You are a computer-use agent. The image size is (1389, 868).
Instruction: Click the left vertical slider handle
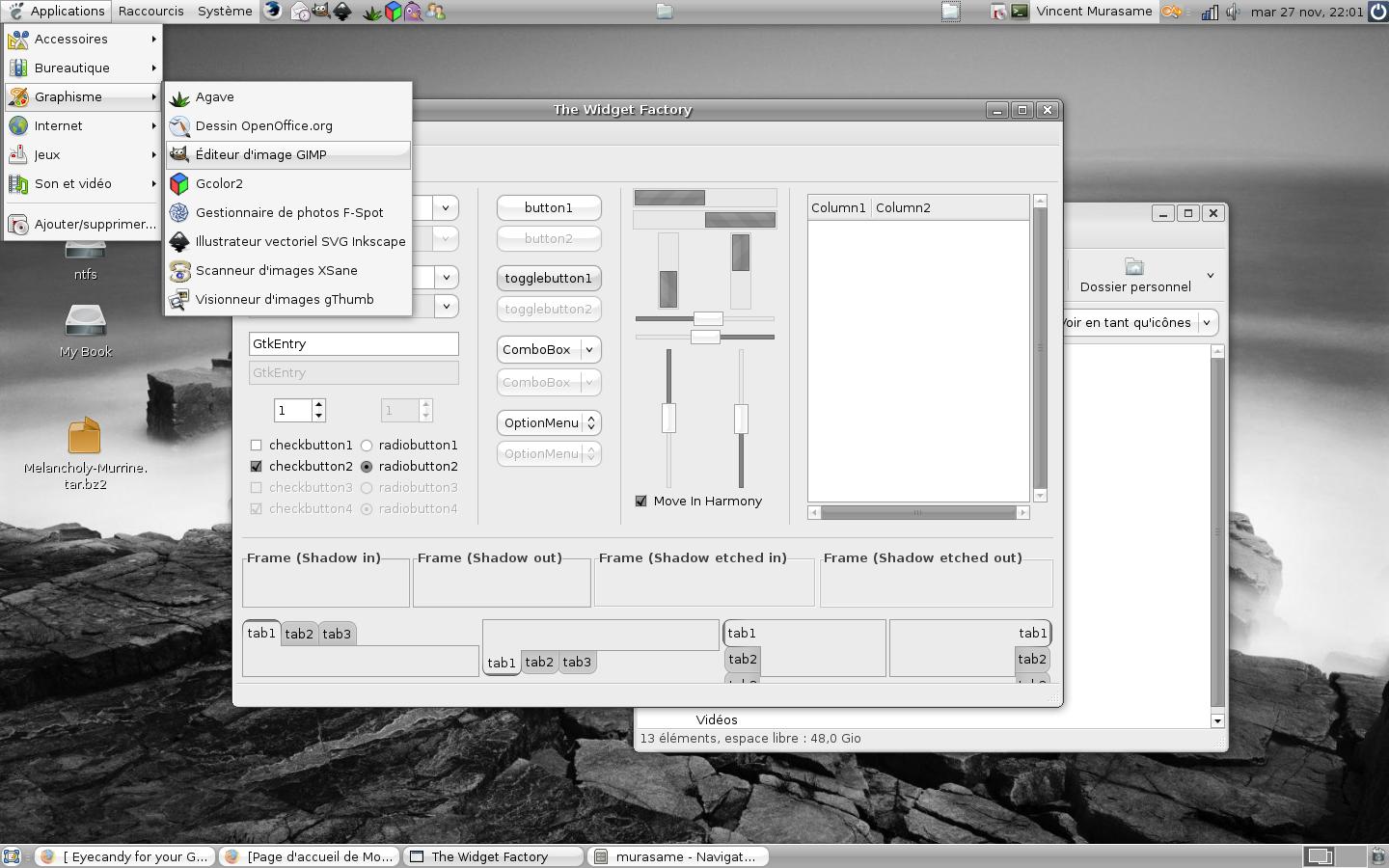point(668,419)
